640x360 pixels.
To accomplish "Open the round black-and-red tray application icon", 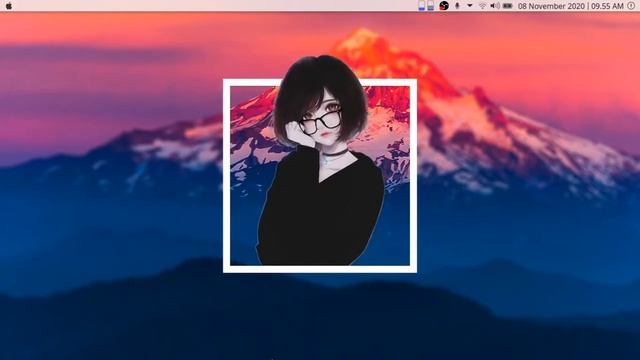I will [444, 6].
